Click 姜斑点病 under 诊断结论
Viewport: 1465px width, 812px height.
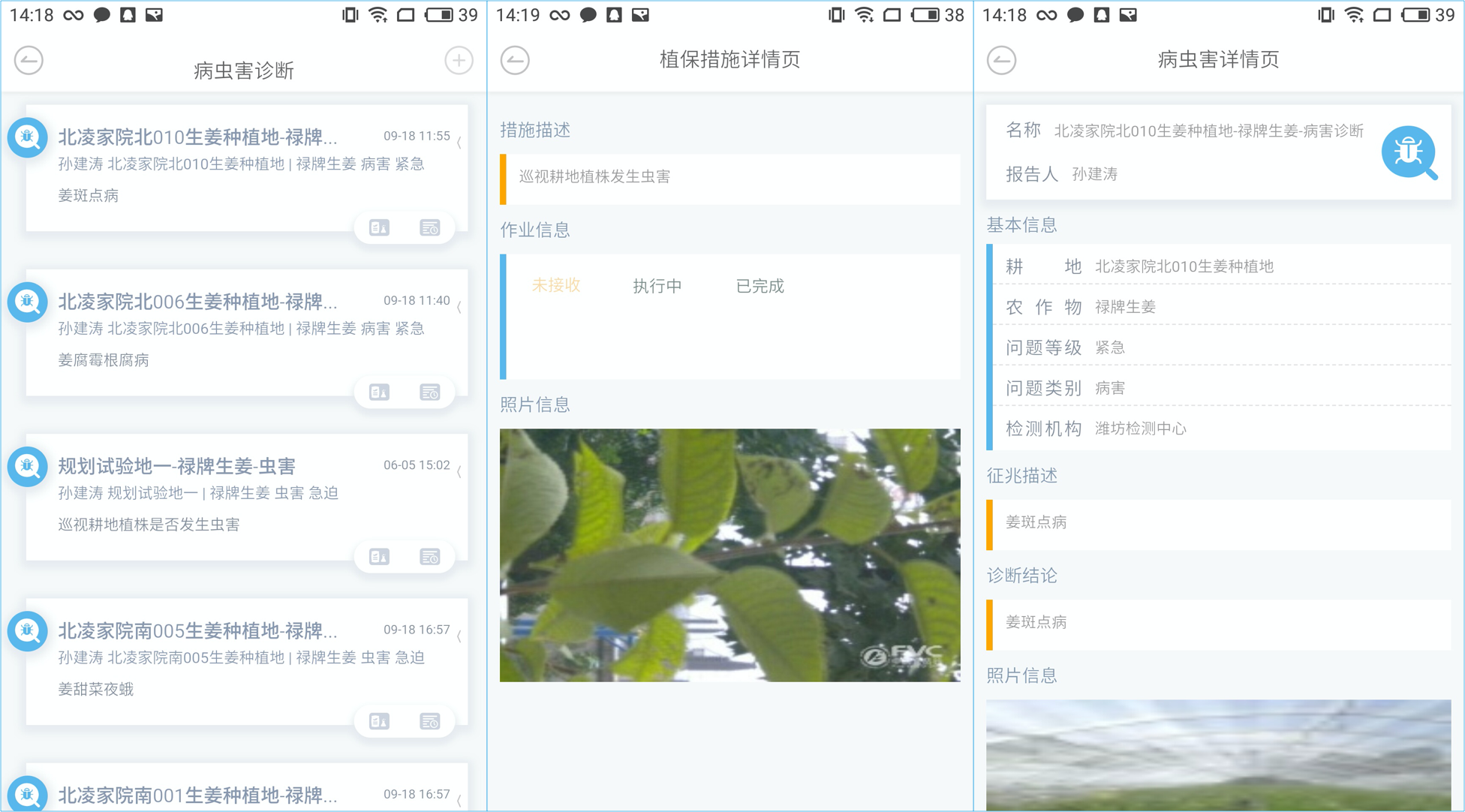pyautogui.click(x=1036, y=622)
